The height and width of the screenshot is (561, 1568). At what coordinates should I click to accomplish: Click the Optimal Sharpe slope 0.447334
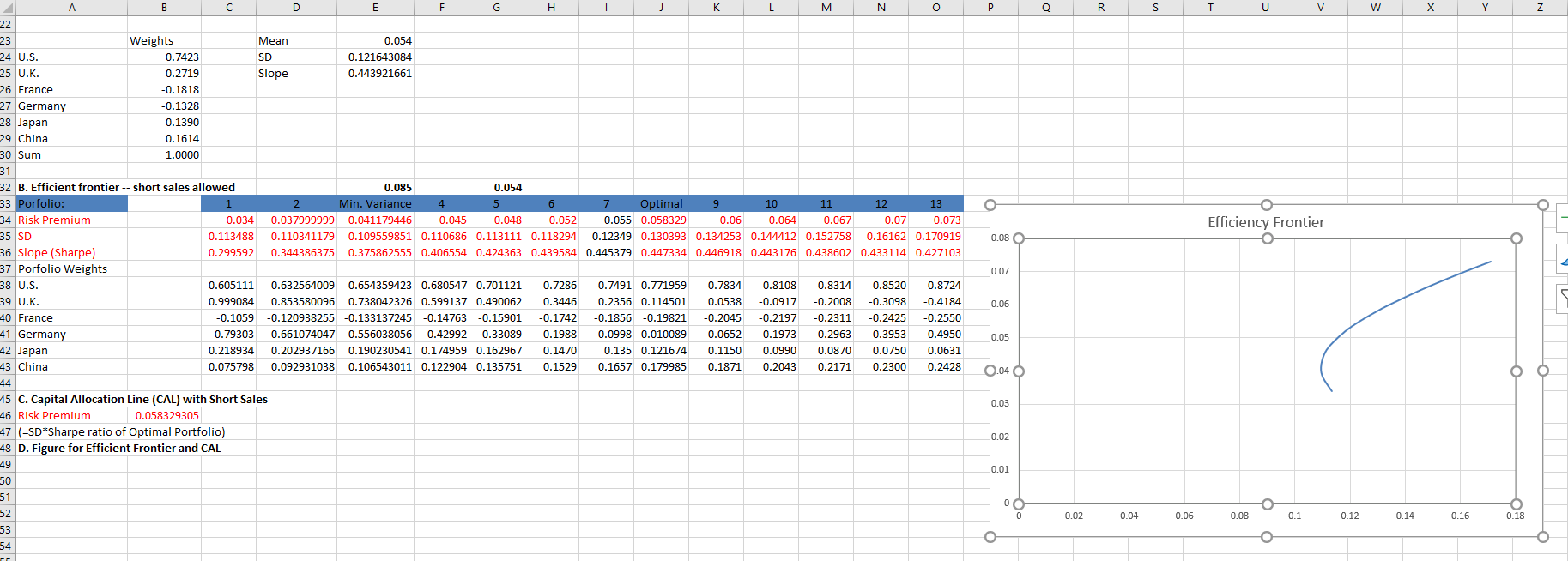tap(661, 252)
